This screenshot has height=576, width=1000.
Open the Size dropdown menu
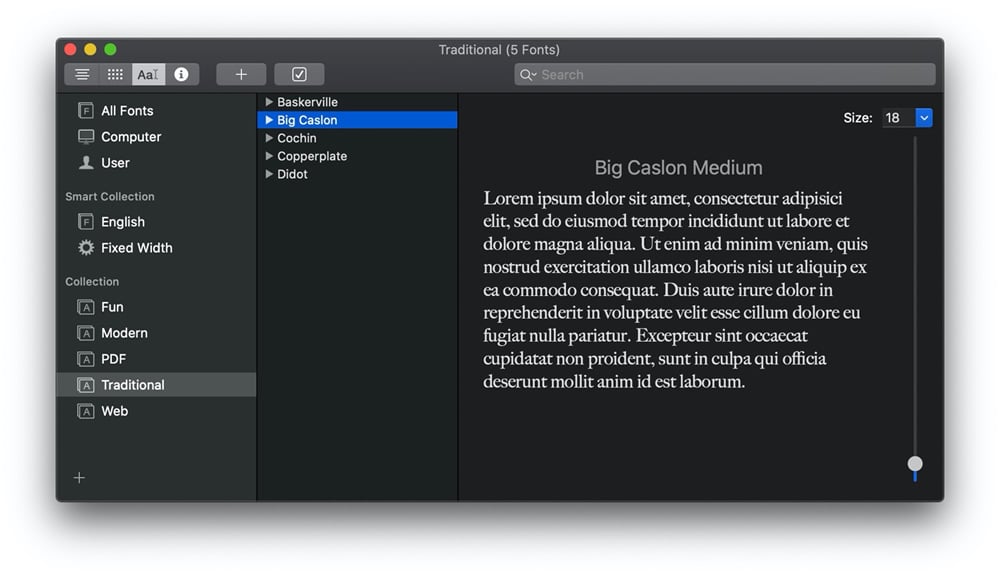tap(924, 118)
